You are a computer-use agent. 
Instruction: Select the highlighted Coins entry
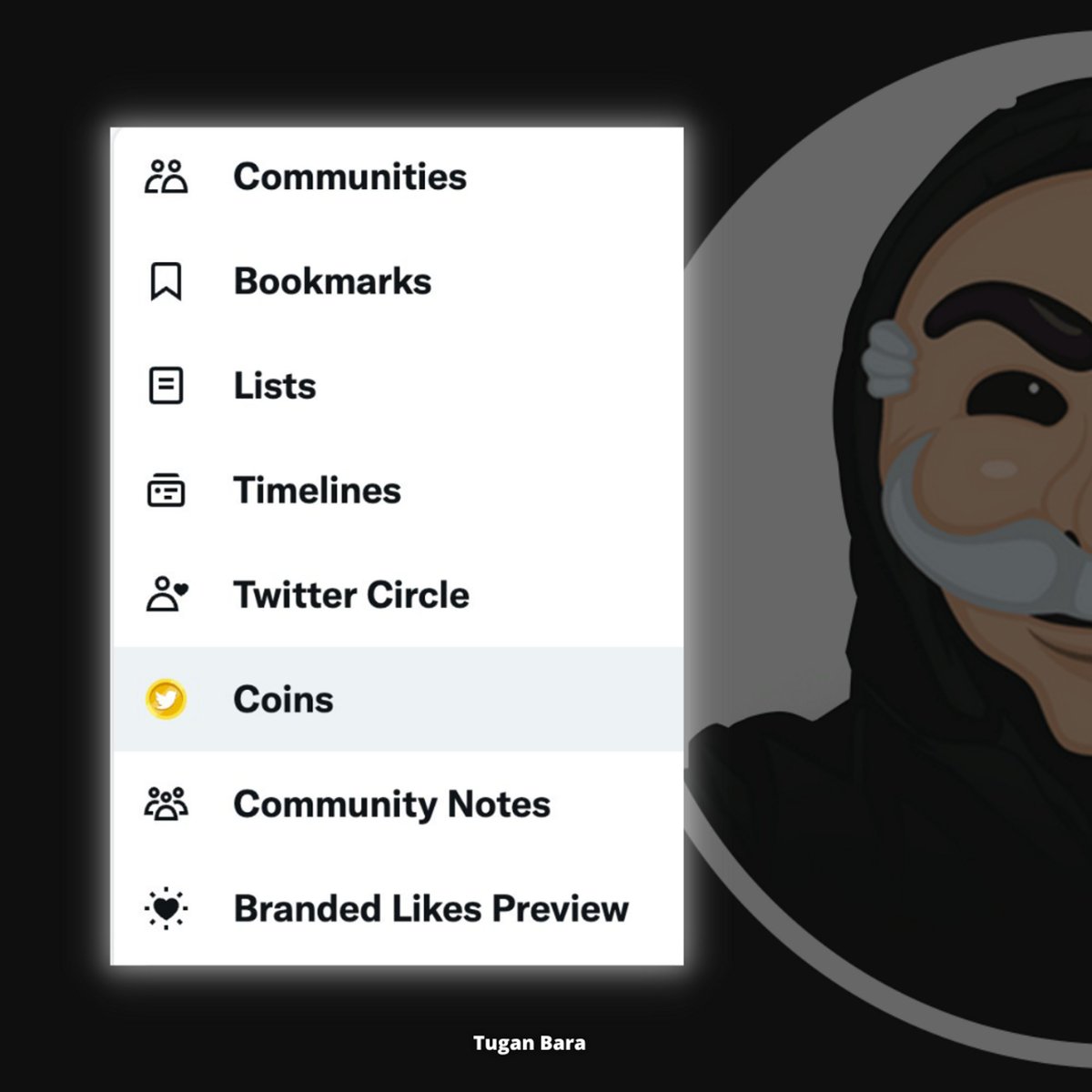coord(397,700)
